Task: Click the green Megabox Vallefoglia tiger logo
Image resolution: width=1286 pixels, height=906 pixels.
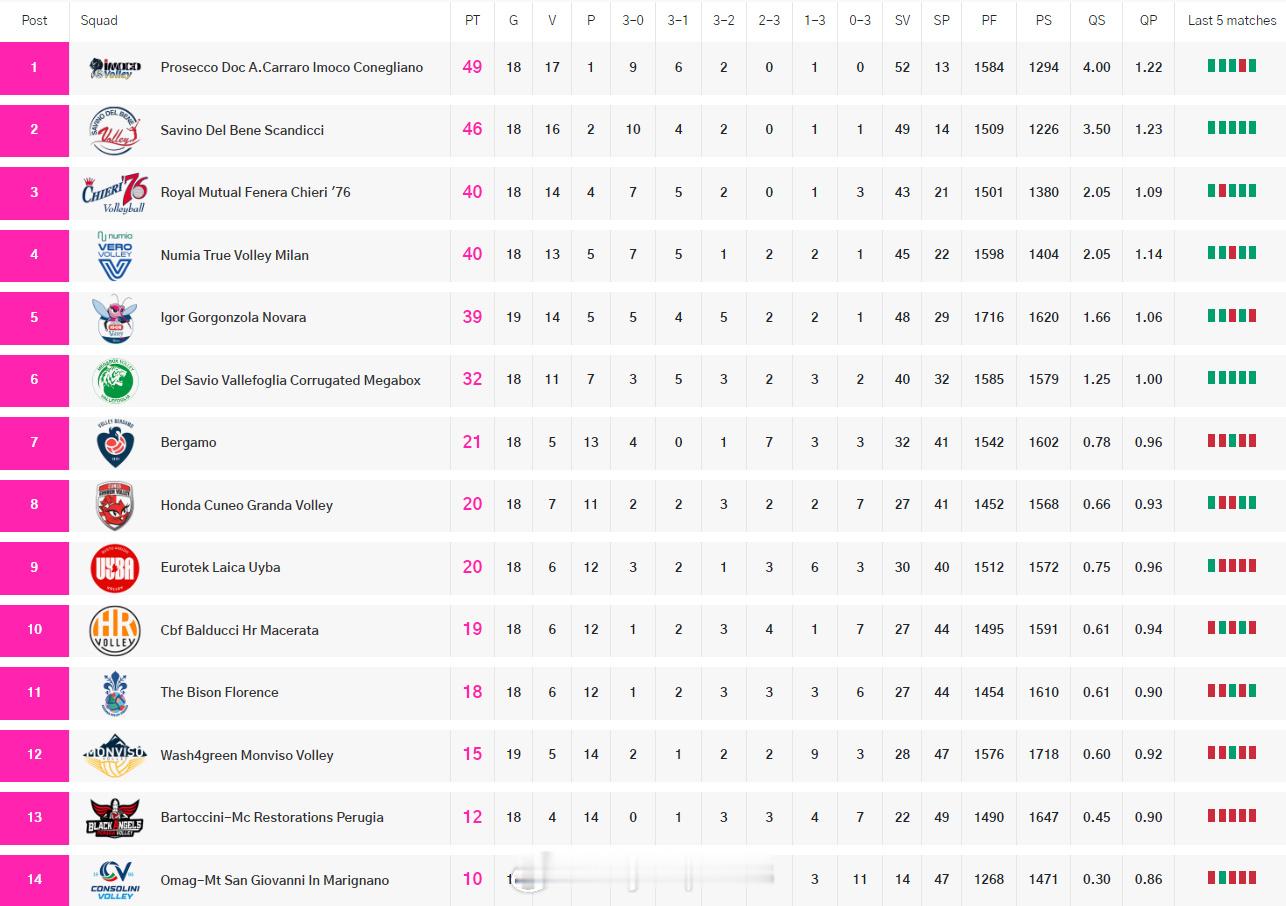Action: click(x=115, y=380)
